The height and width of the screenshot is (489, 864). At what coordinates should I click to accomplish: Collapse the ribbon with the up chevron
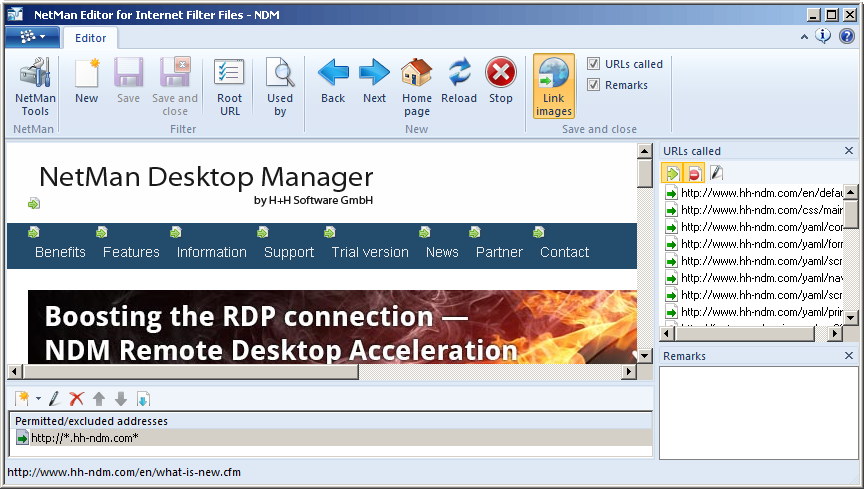803,37
